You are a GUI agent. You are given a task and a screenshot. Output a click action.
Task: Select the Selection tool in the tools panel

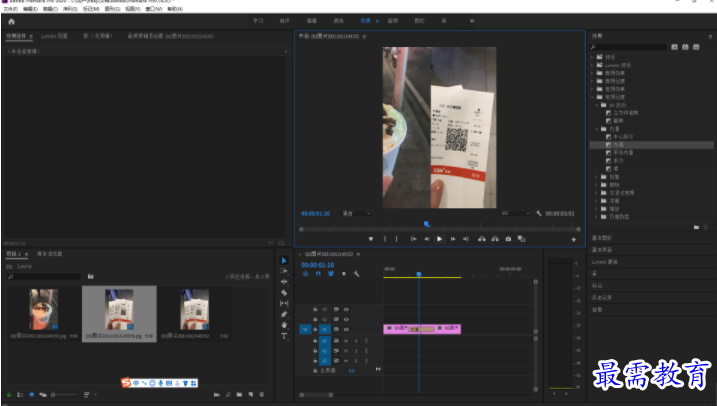coord(284,260)
